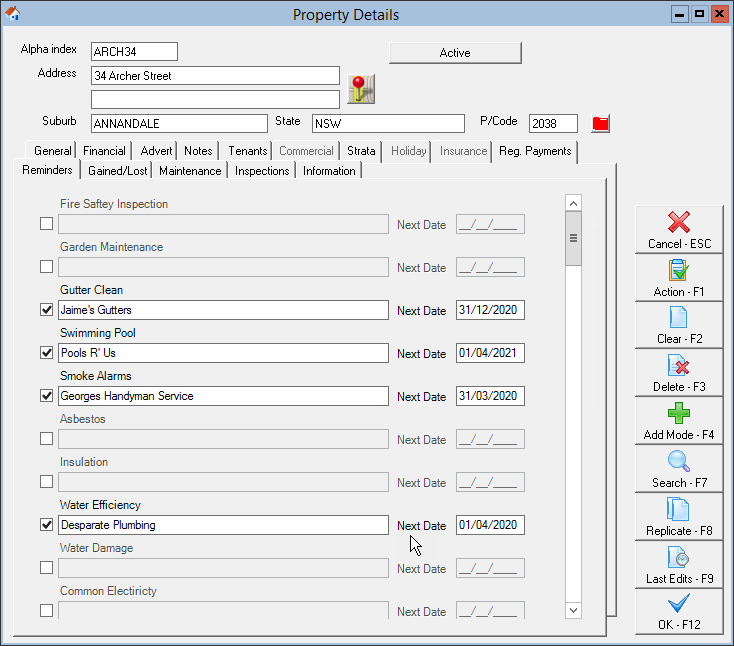The height and width of the screenshot is (646, 734).
Task: Open the Advert tab
Action: pyautogui.click(x=156, y=151)
